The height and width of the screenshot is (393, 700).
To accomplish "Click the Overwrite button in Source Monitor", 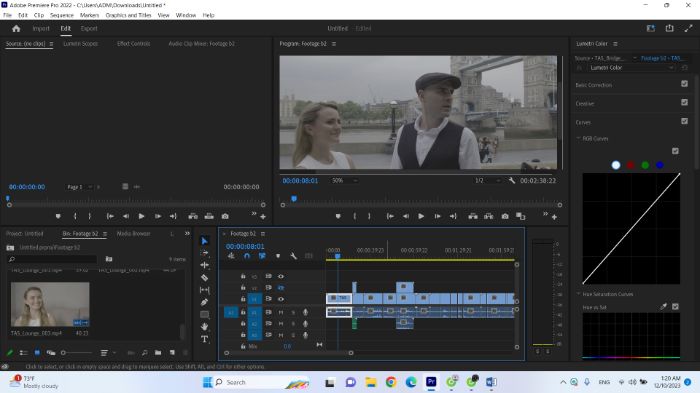I will click(209, 216).
